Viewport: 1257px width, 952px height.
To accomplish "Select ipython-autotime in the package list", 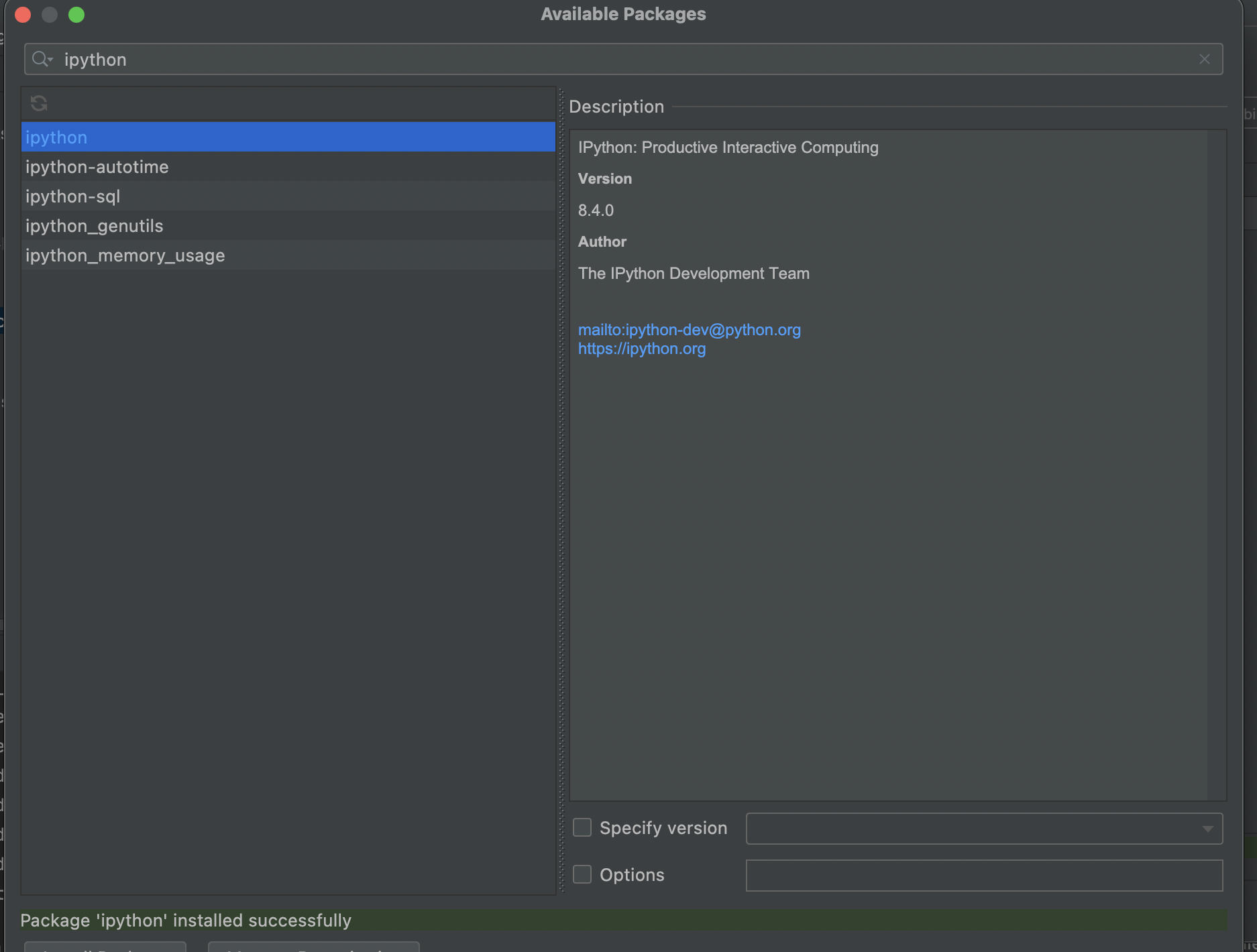I will (97, 167).
